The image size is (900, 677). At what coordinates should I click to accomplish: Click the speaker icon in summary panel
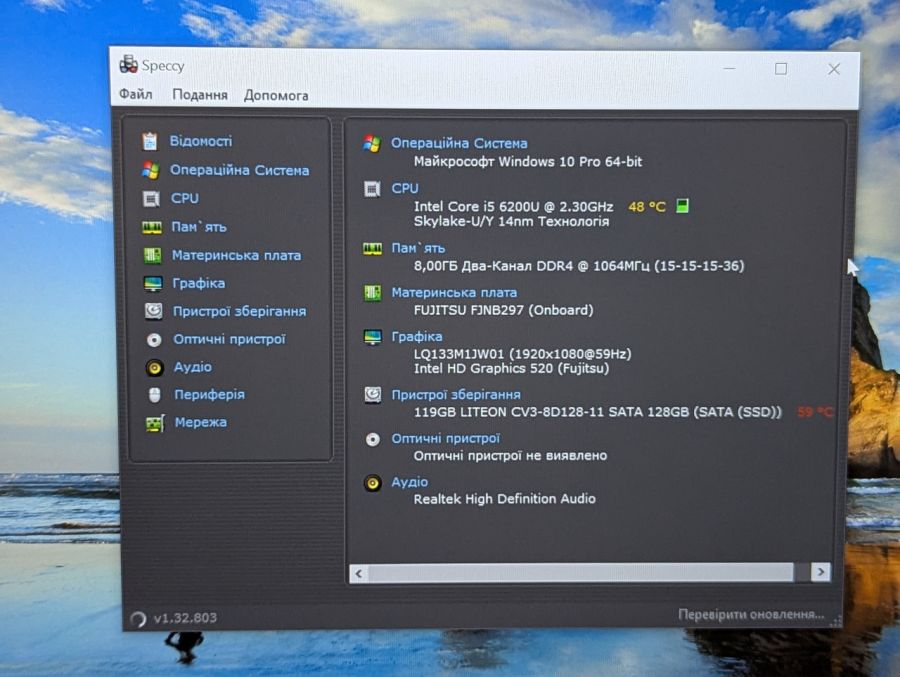[373, 483]
